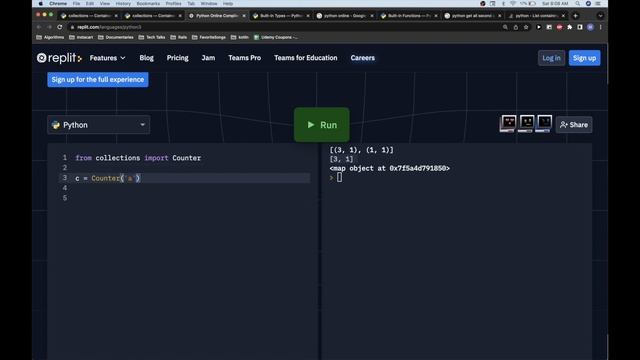
Task: Select the middle robot face layout icon
Action: tap(526, 124)
